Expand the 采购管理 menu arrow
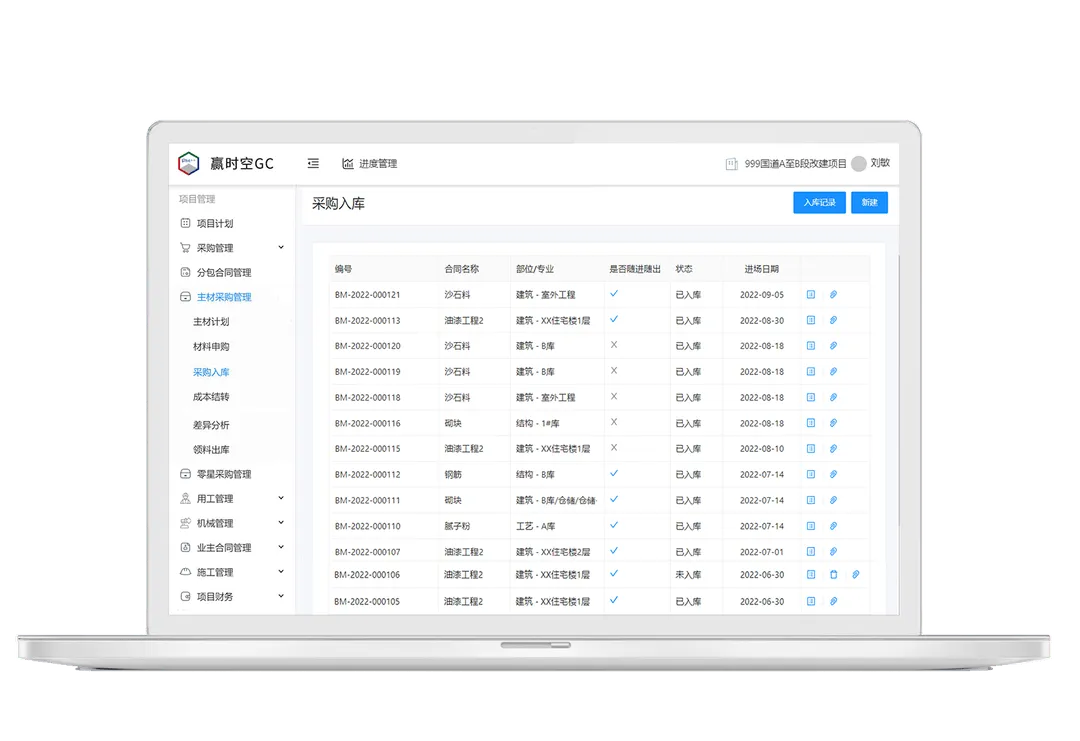The height and width of the screenshot is (741, 1080). 281,247
